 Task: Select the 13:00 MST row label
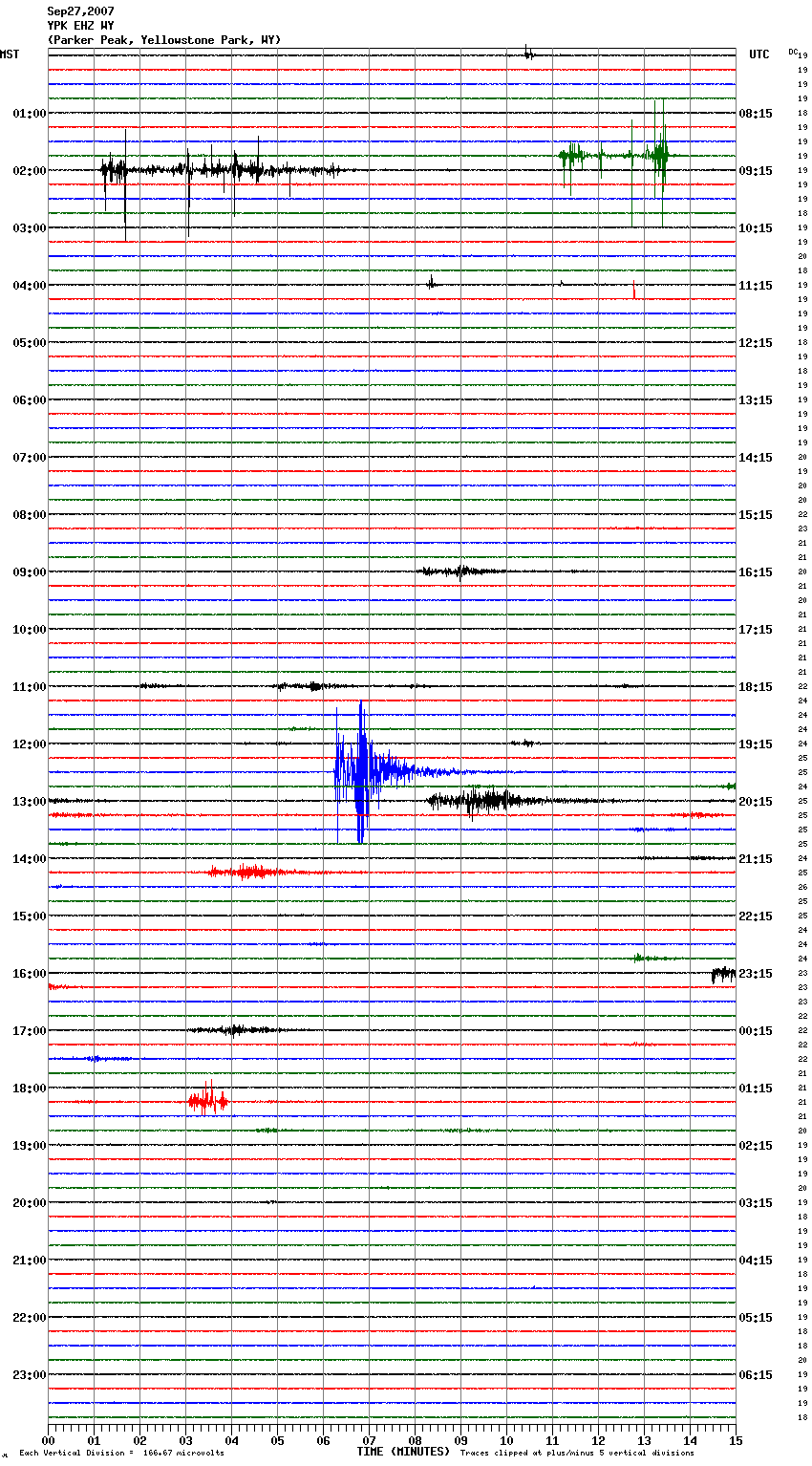tap(29, 801)
